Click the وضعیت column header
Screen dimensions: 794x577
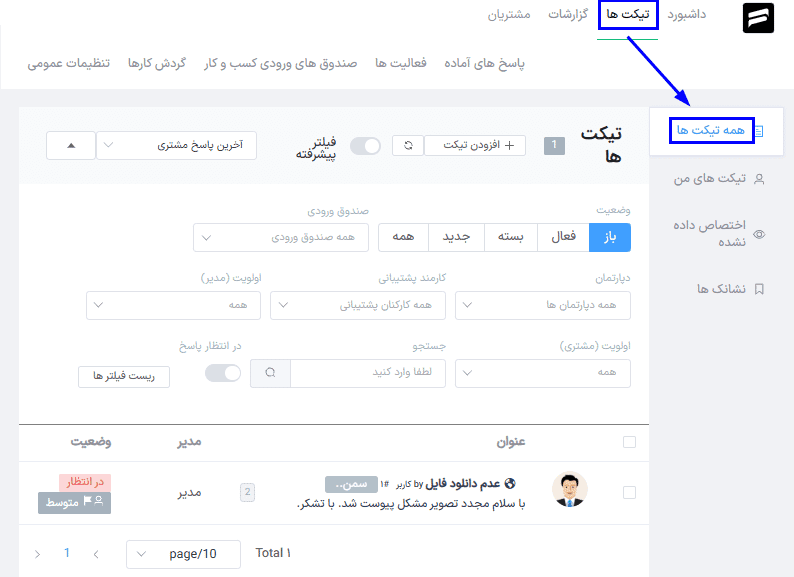[91, 442]
